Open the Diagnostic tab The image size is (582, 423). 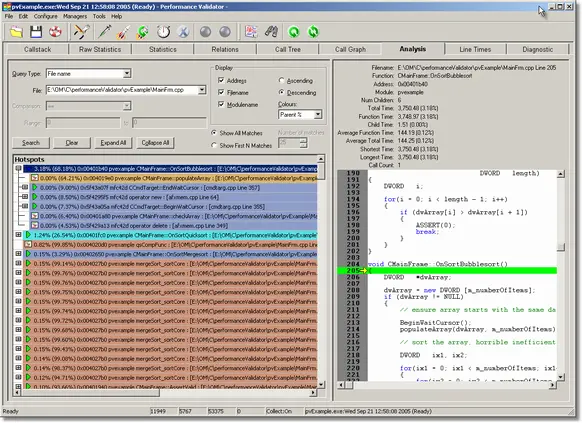click(x=537, y=49)
